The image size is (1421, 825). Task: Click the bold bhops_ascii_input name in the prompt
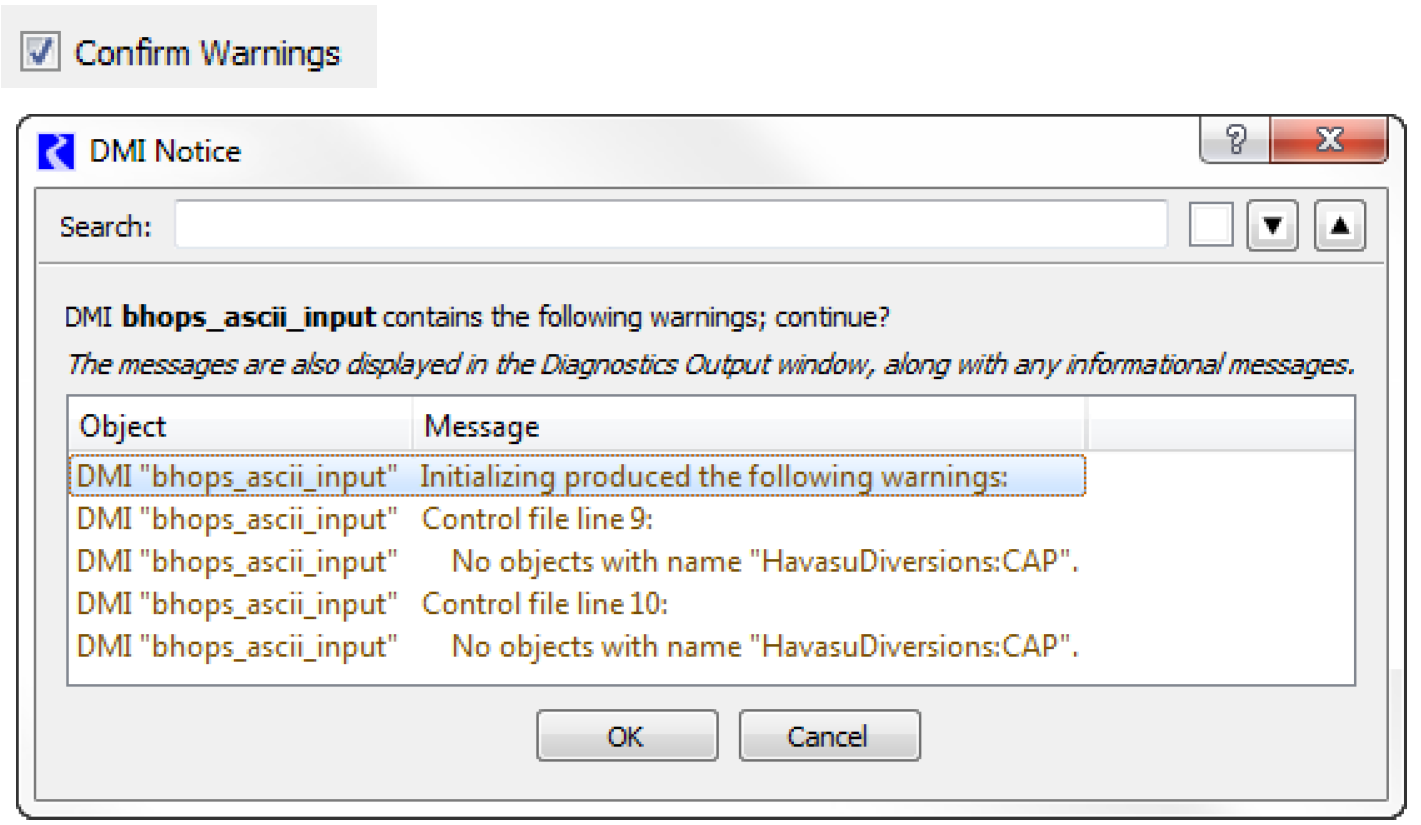point(249,318)
